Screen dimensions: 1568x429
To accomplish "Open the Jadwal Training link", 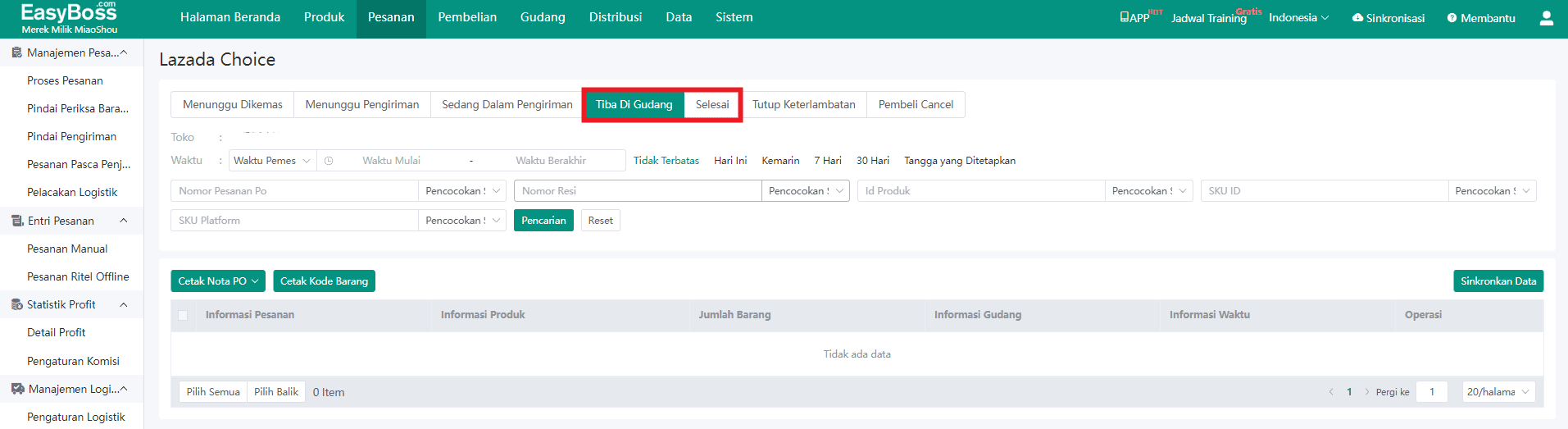I will [x=1209, y=18].
